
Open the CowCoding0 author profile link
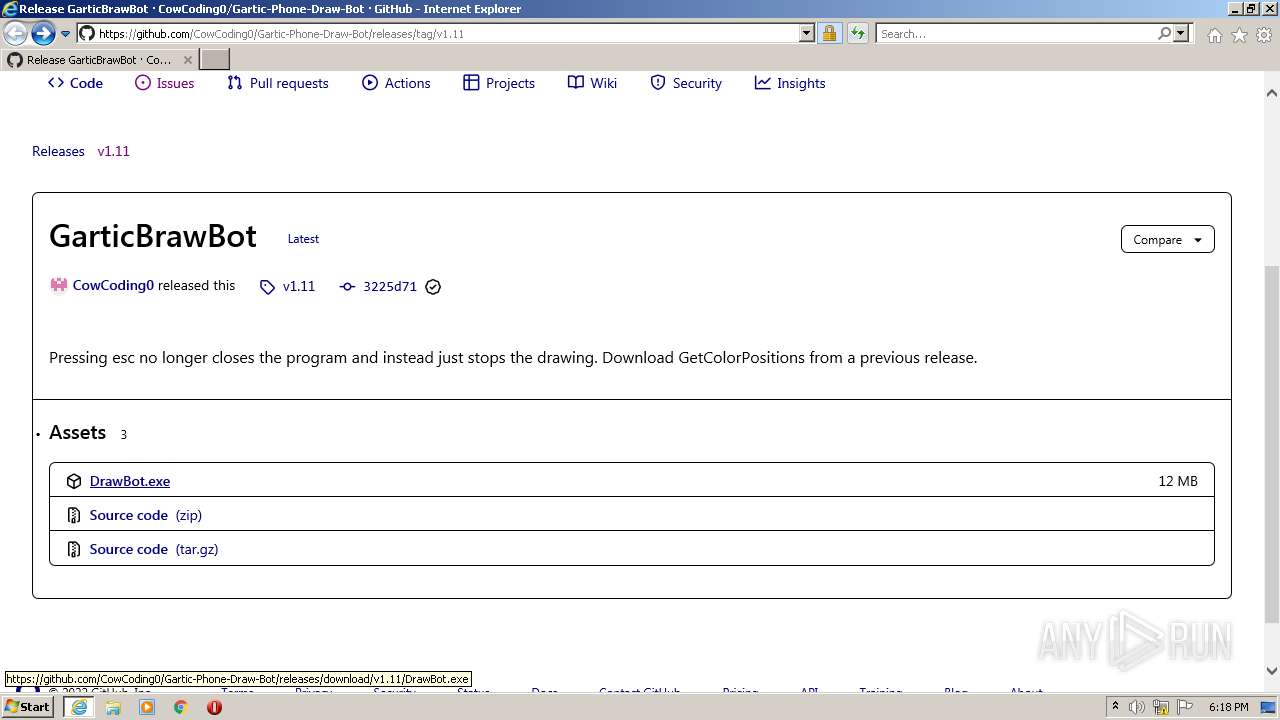pos(113,285)
